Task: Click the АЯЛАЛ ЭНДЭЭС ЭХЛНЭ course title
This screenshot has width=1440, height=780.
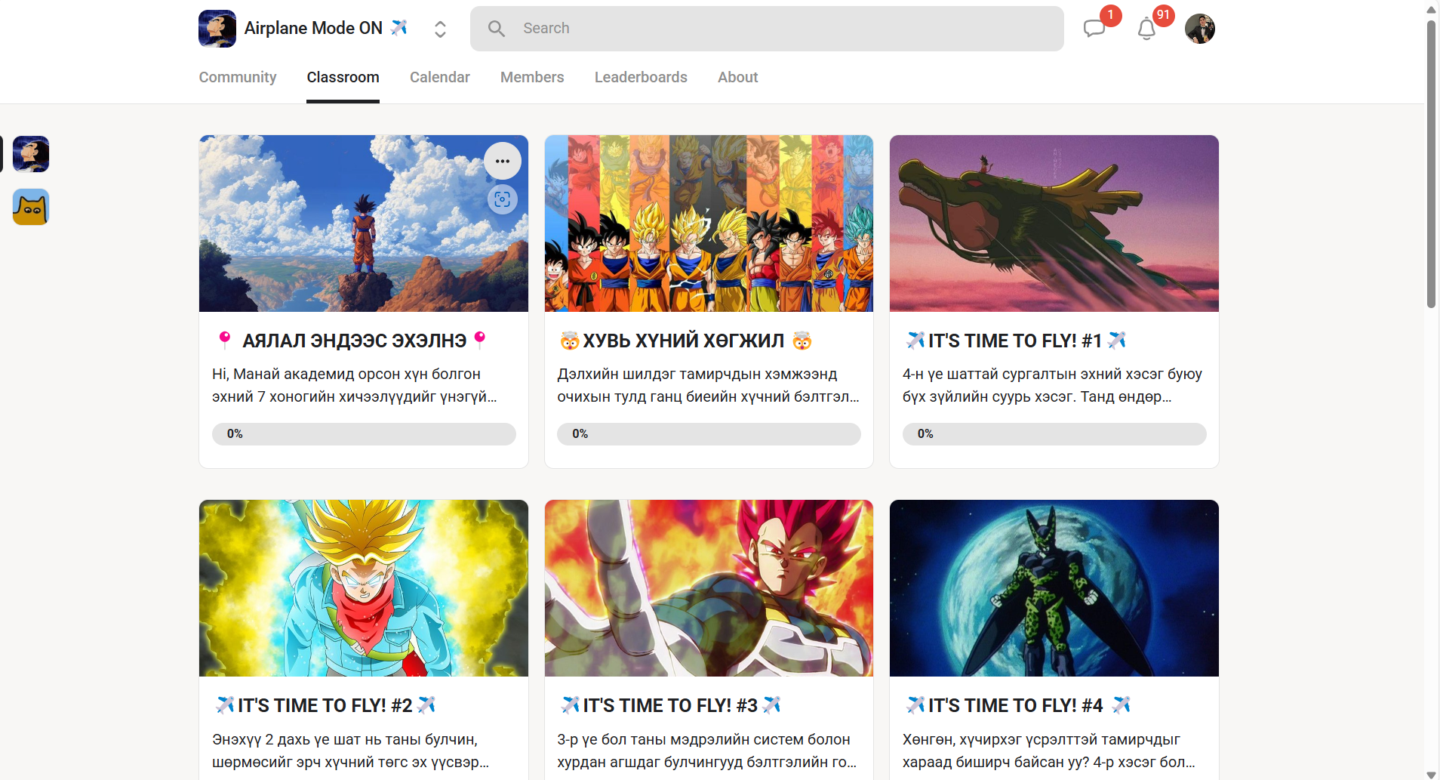Action: [x=352, y=341]
